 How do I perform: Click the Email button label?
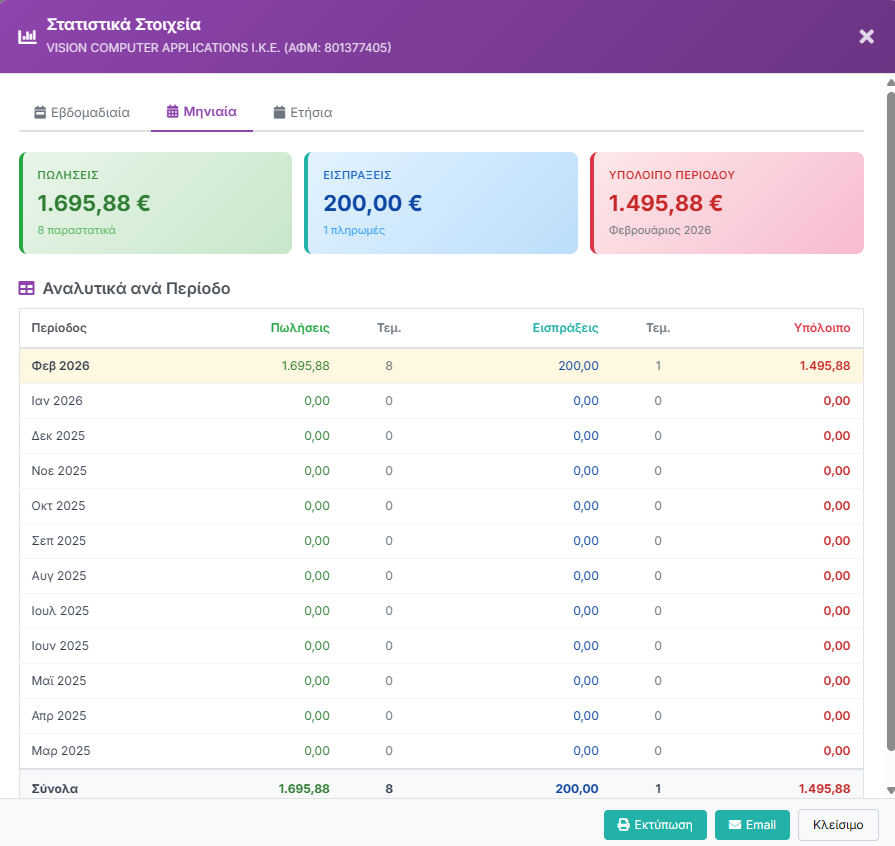[x=760, y=825]
